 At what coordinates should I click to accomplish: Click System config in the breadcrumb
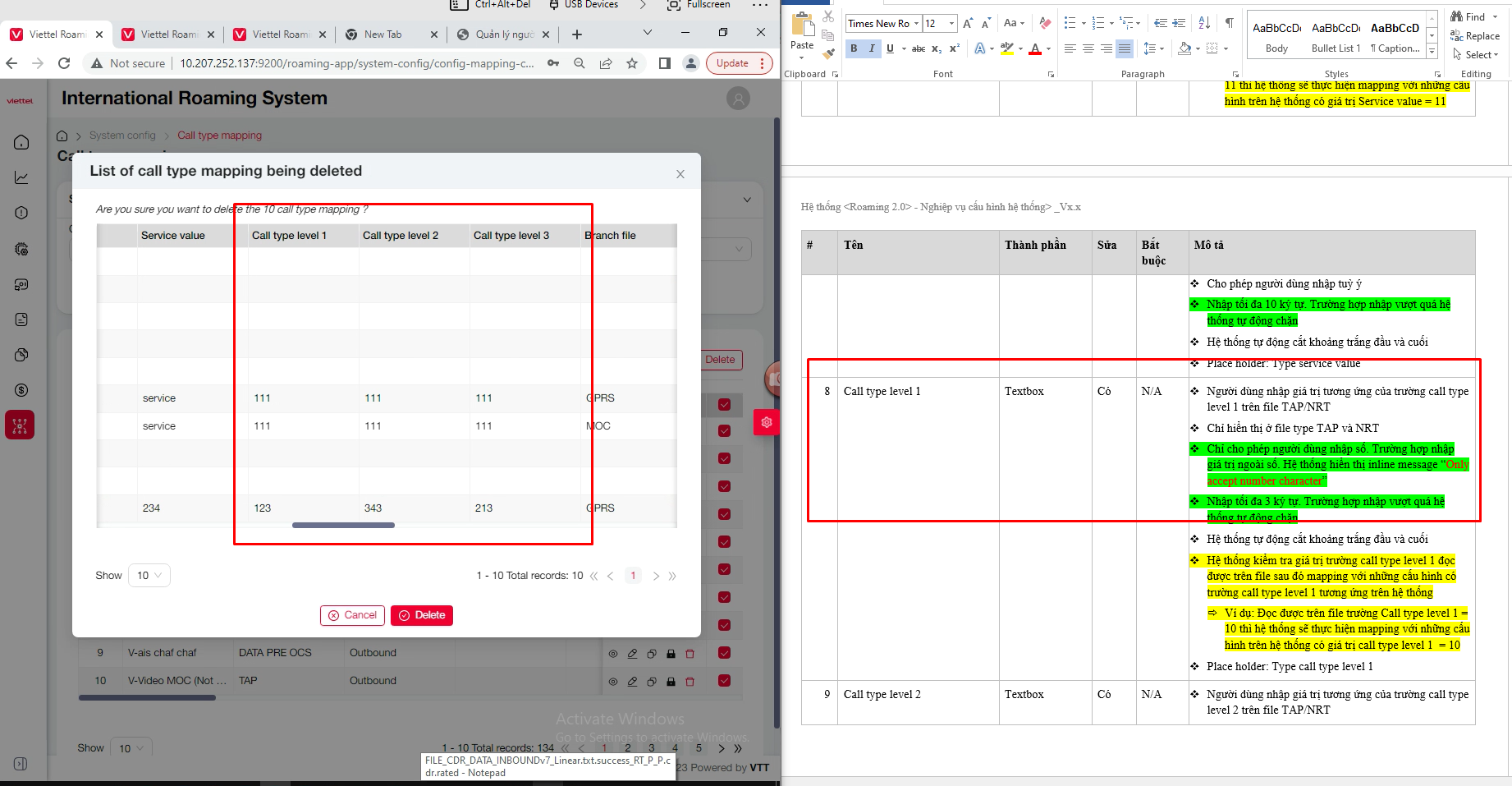[x=122, y=136]
